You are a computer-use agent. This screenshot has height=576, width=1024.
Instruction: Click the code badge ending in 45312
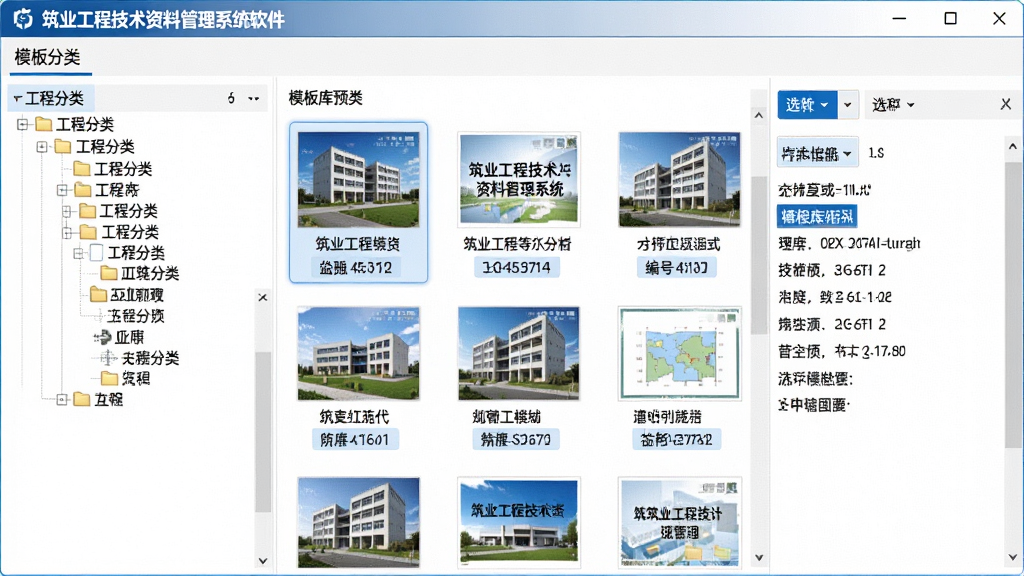pos(356,268)
